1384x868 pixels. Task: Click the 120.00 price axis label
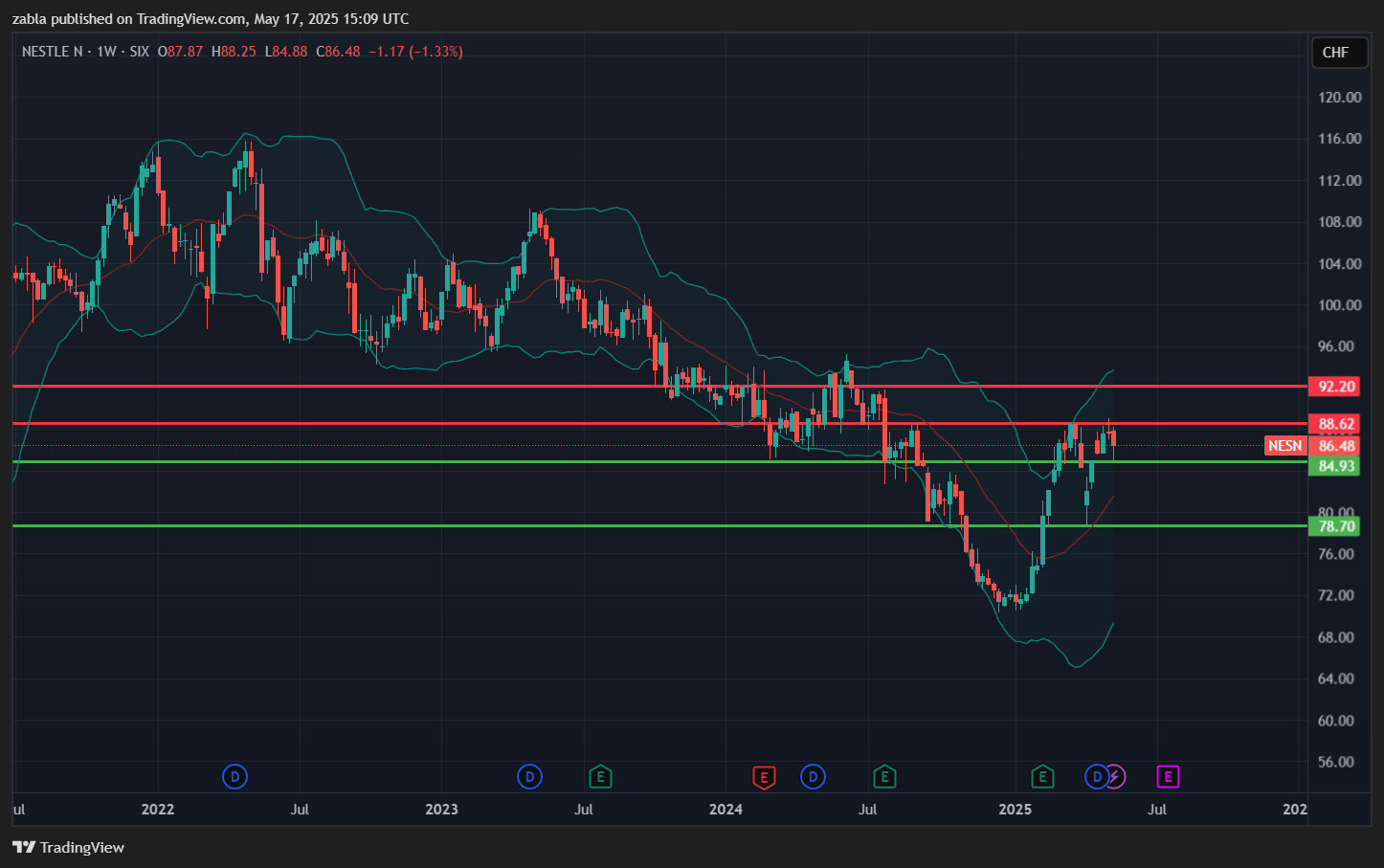click(x=1339, y=97)
